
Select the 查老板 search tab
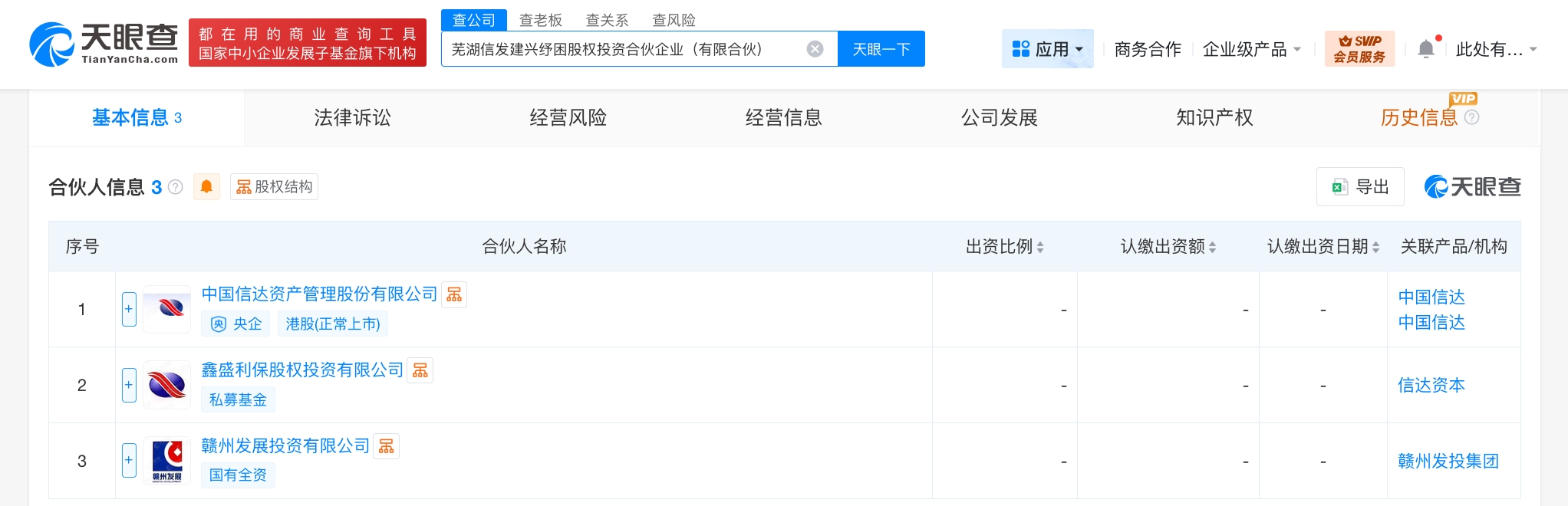click(x=540, y=20)
